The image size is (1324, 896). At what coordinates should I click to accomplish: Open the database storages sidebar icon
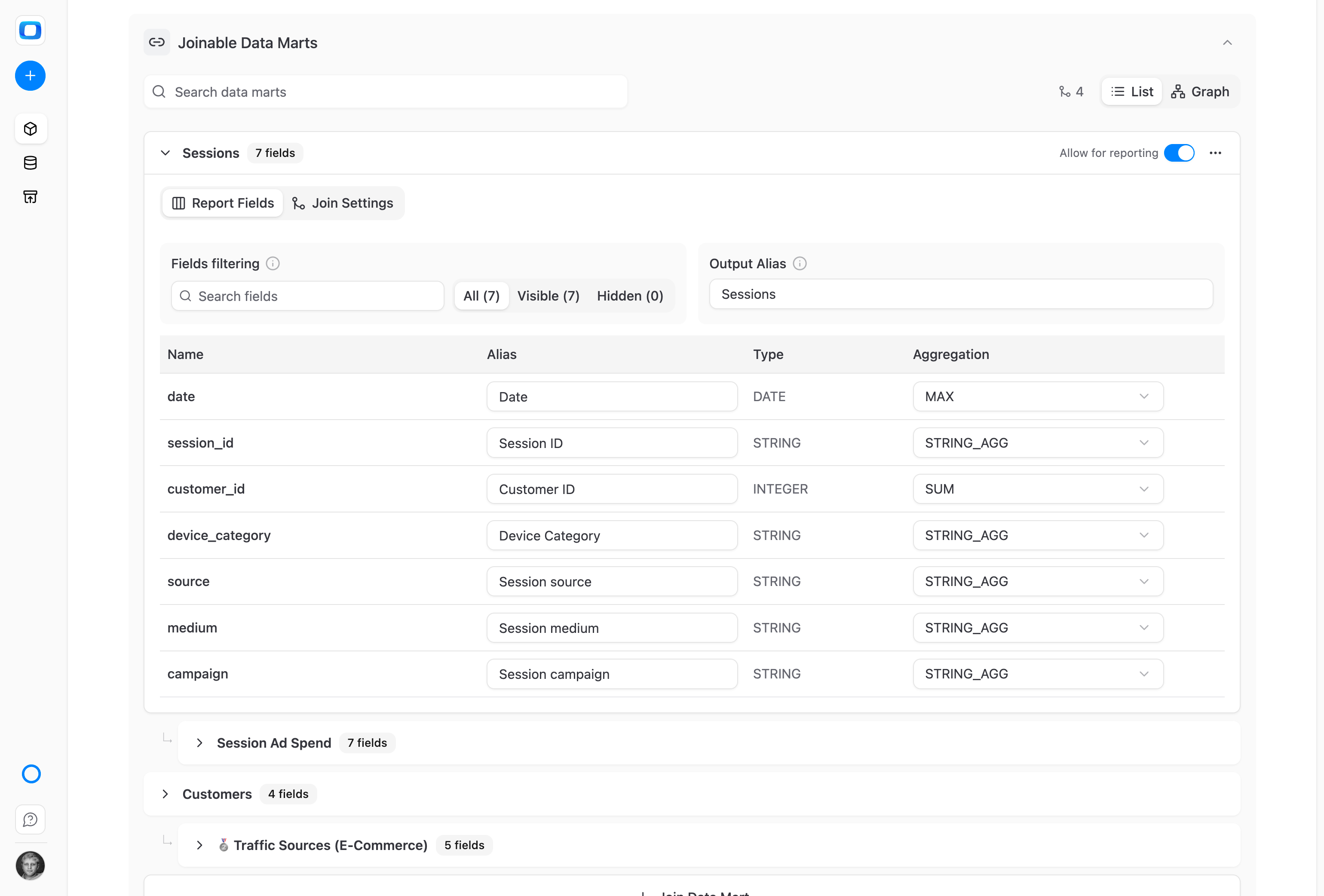31,163
